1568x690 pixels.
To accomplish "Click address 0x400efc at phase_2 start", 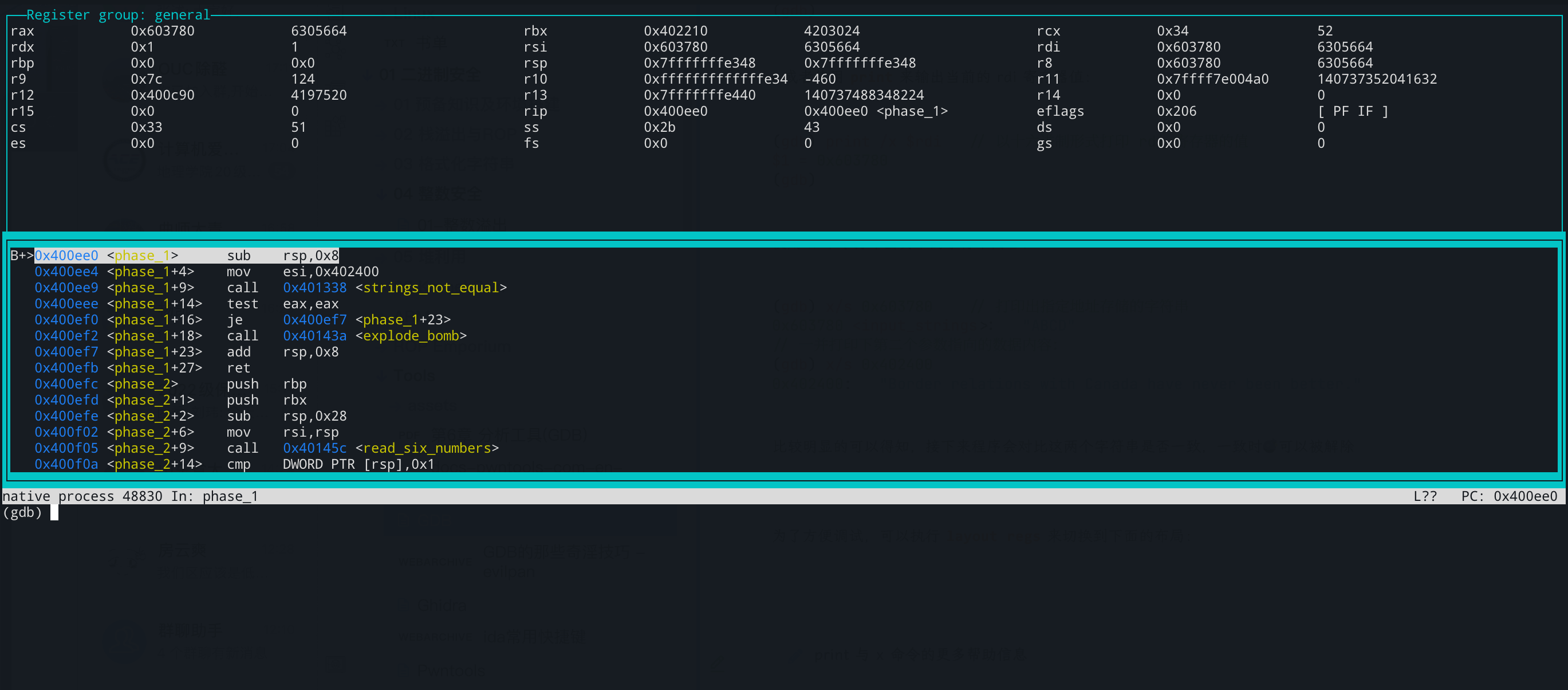I will tap(66, 385).
